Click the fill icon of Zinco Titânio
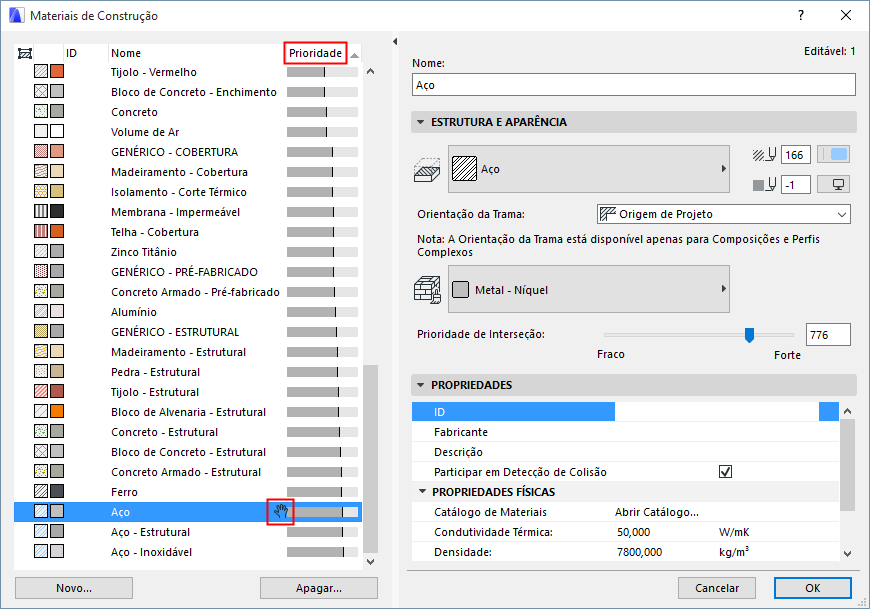 (41, 251)
